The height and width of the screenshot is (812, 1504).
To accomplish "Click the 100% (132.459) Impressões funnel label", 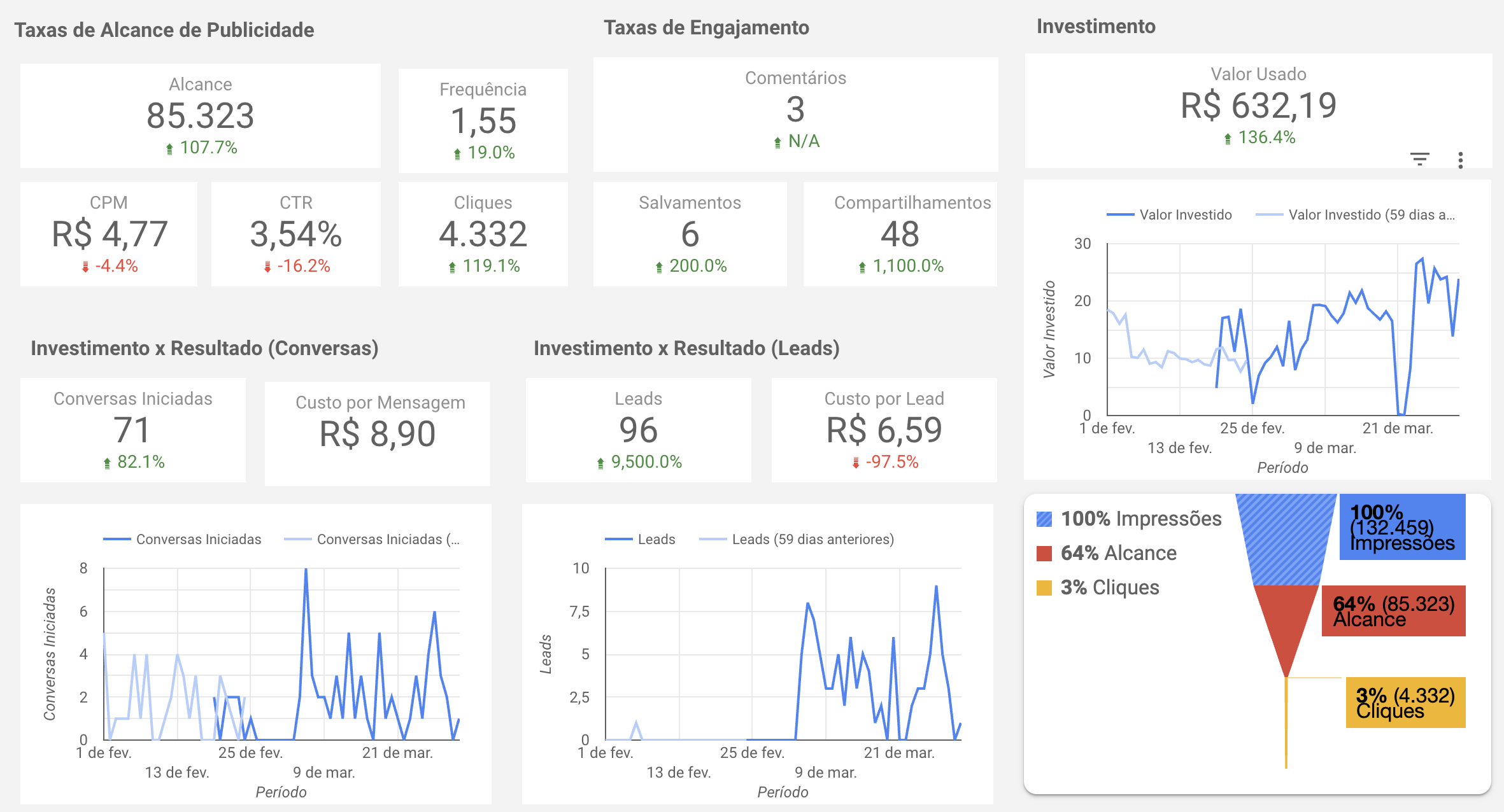I will [x=1403, y=528].
